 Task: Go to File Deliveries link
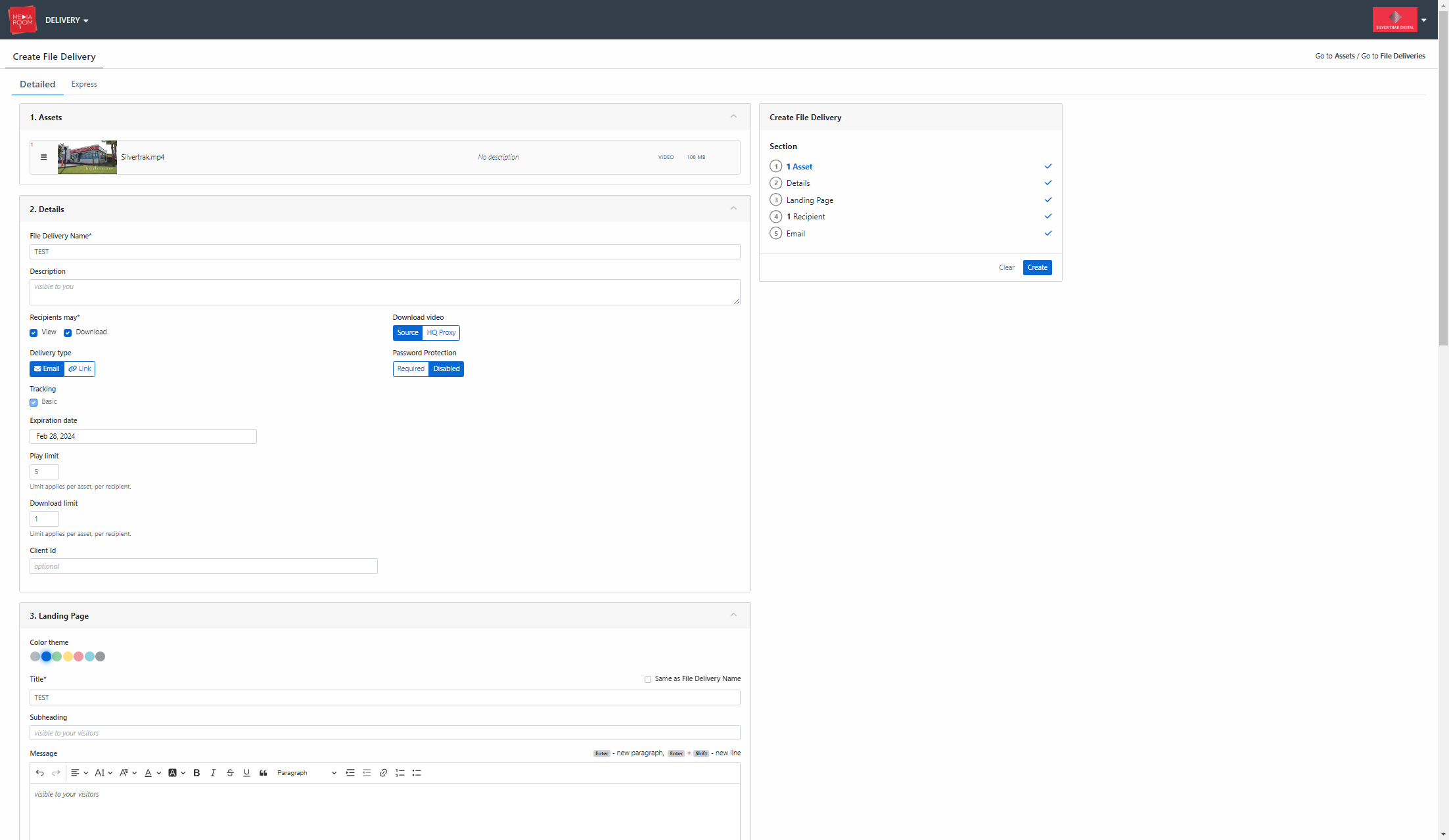coord(1402,56)
